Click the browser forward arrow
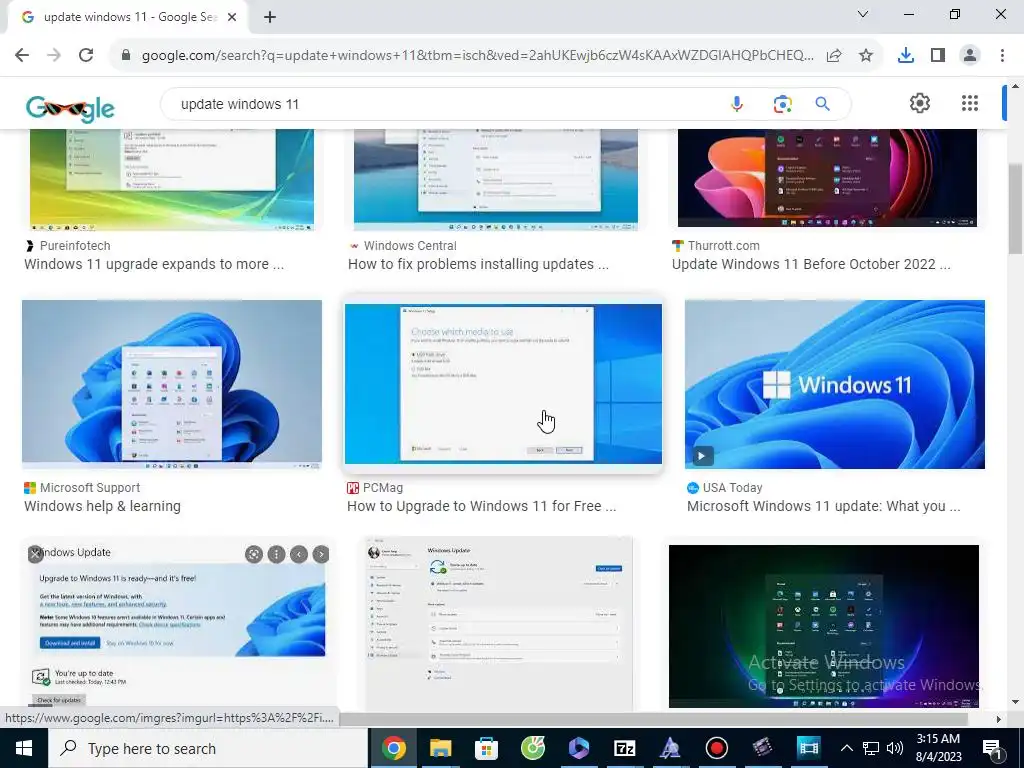Screen dimensions: 1024x768 point(54,55)
